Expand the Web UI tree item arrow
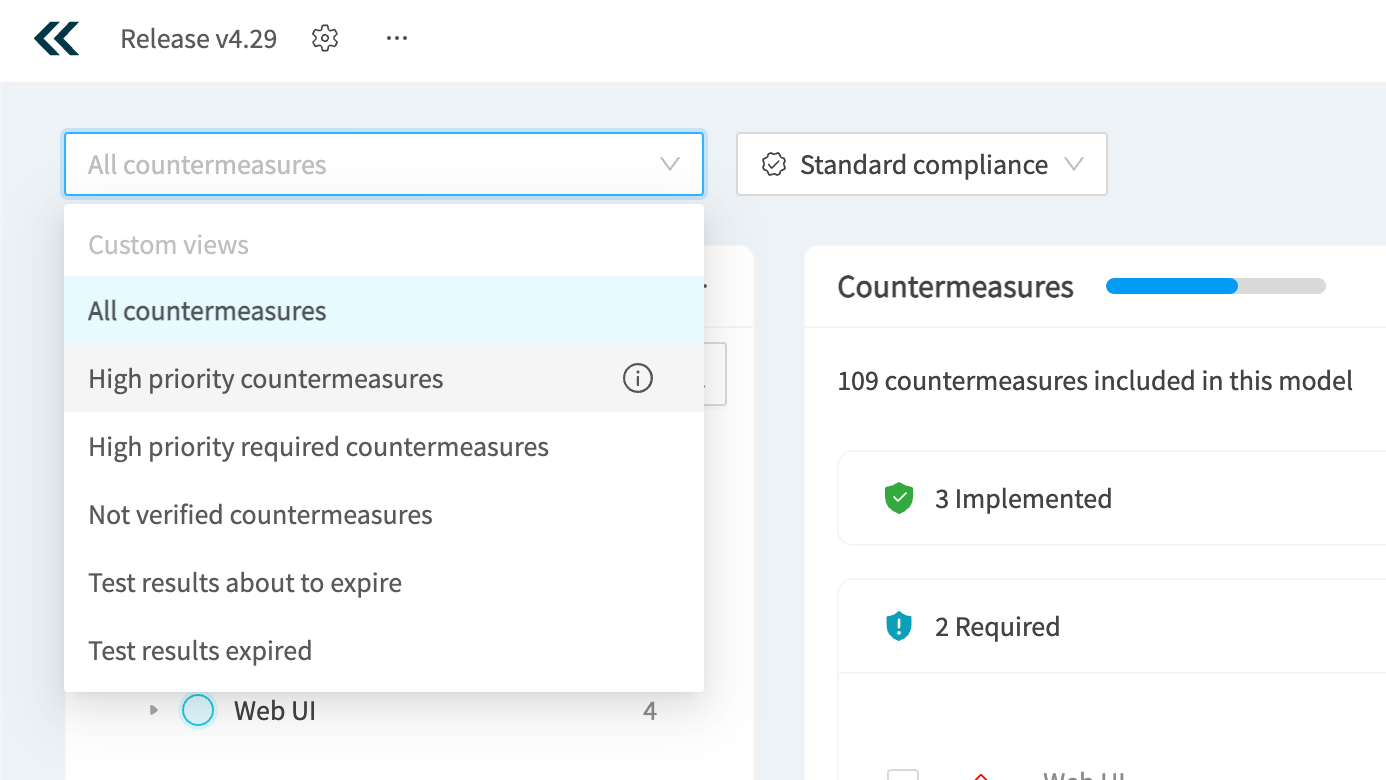 tap(154, 710)
